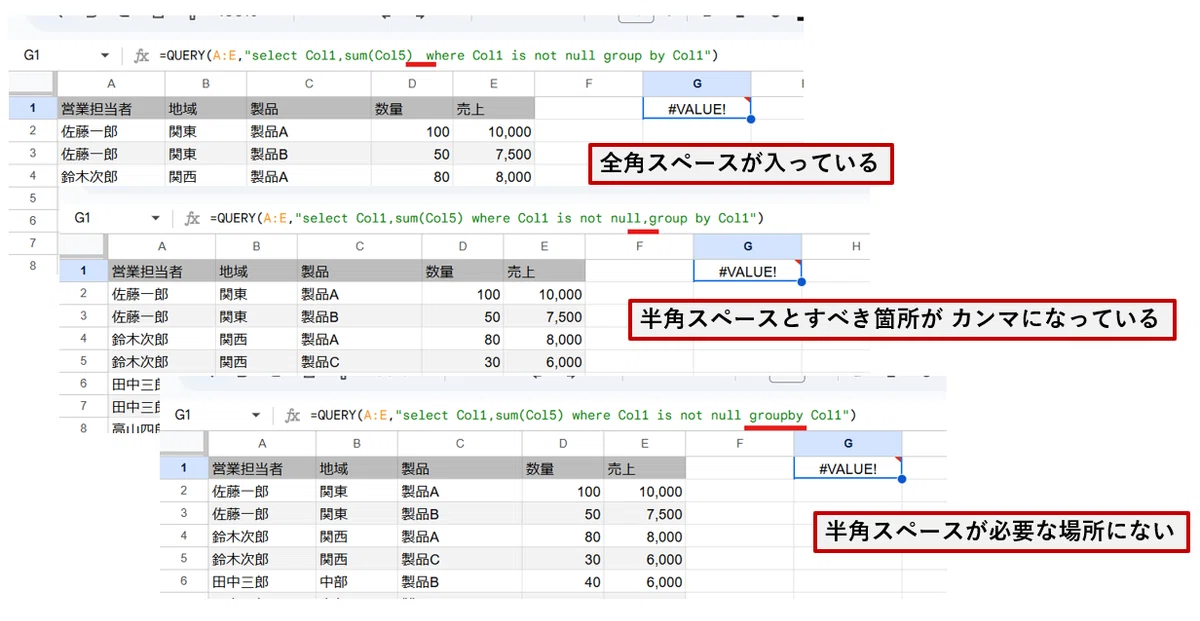Select column H header in middle screenshot

pyautogui.click(x=856, y=246)
